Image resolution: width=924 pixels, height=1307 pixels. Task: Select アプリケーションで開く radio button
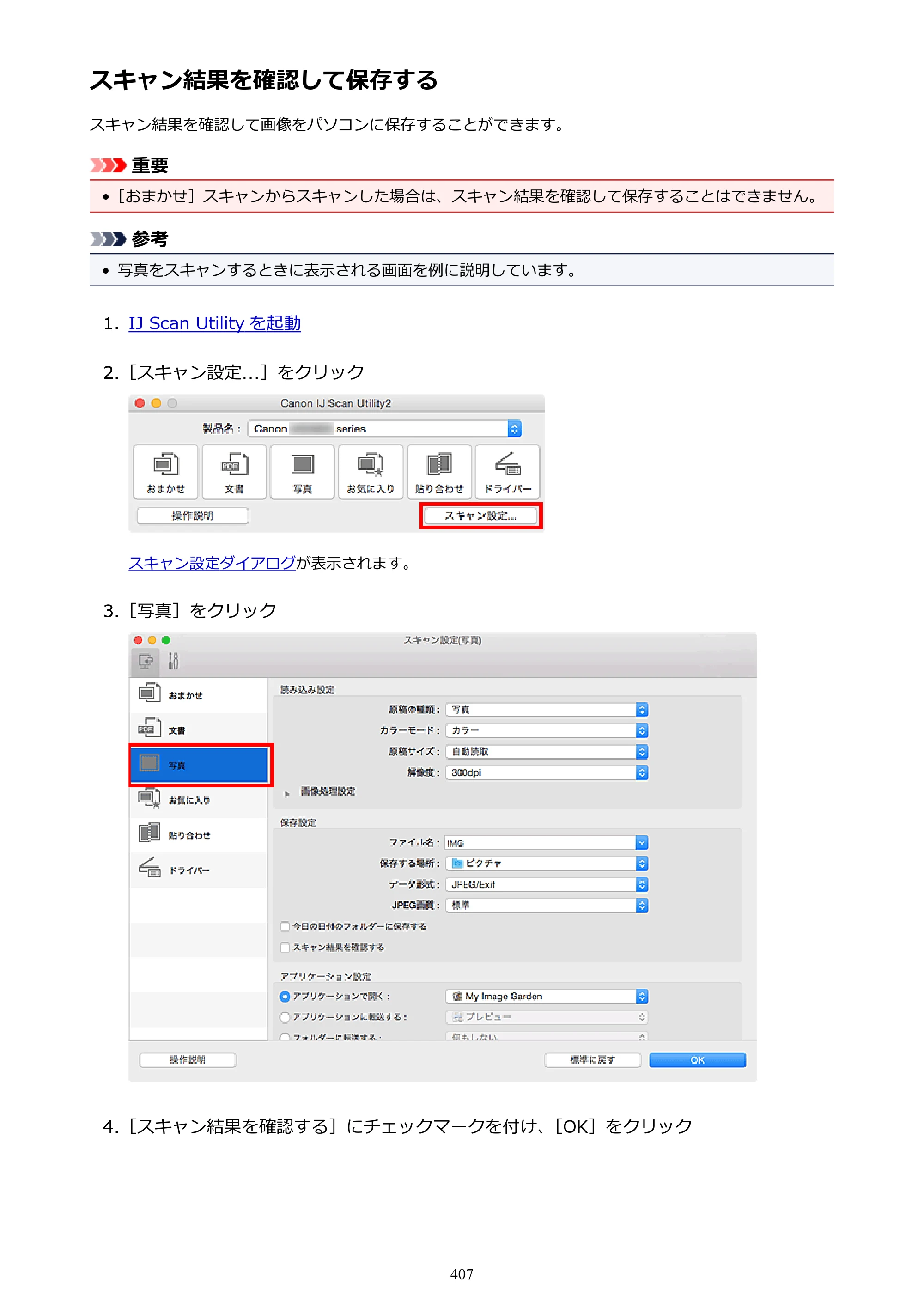pos(285,996)
